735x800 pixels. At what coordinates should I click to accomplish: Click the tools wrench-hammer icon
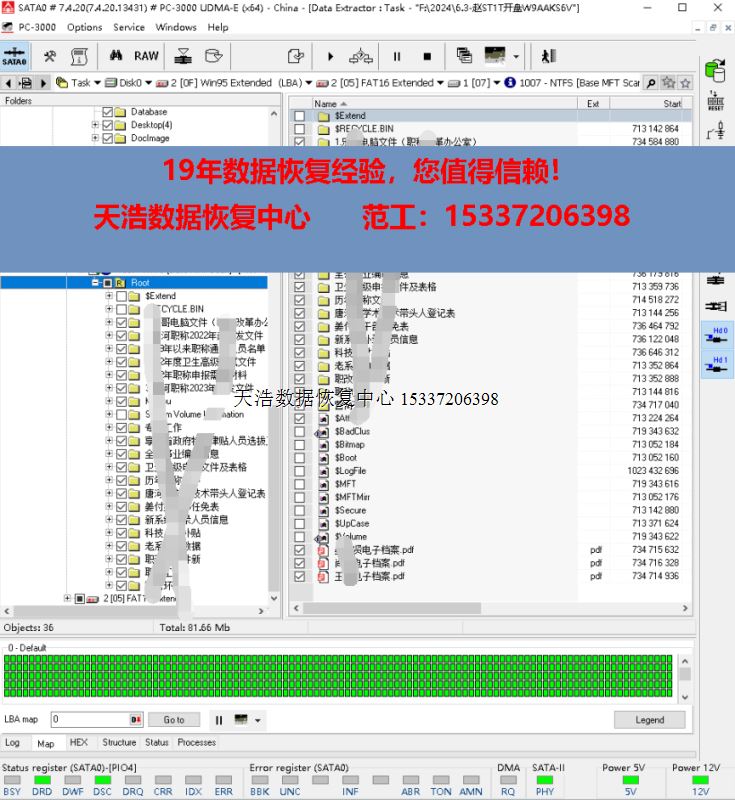point(49,56)
